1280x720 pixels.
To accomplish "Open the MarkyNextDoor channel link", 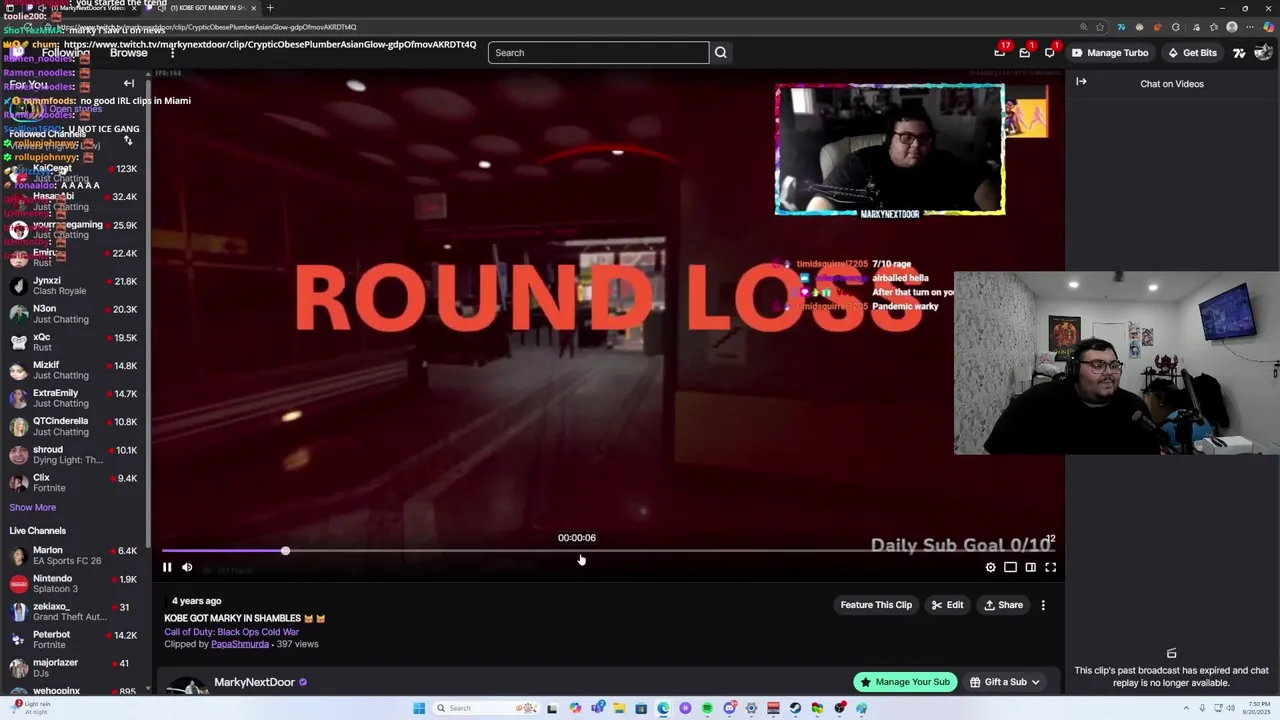I will 254,682.
